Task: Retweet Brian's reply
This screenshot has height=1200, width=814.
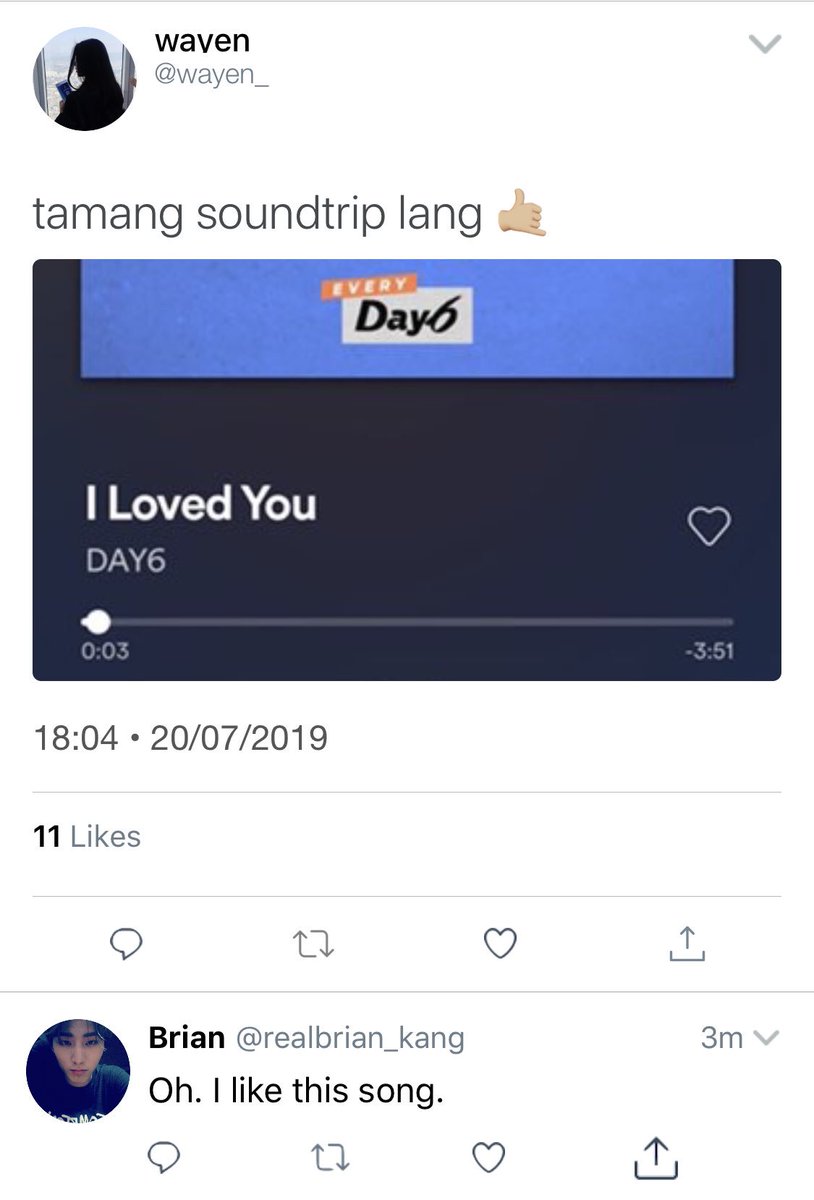Action: tap(325, 1157)
